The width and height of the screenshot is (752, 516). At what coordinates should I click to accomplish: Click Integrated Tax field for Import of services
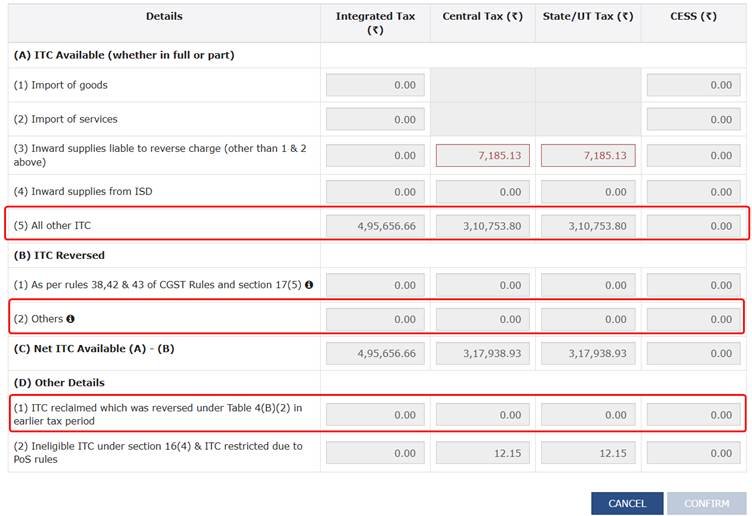tap(375, 119)
